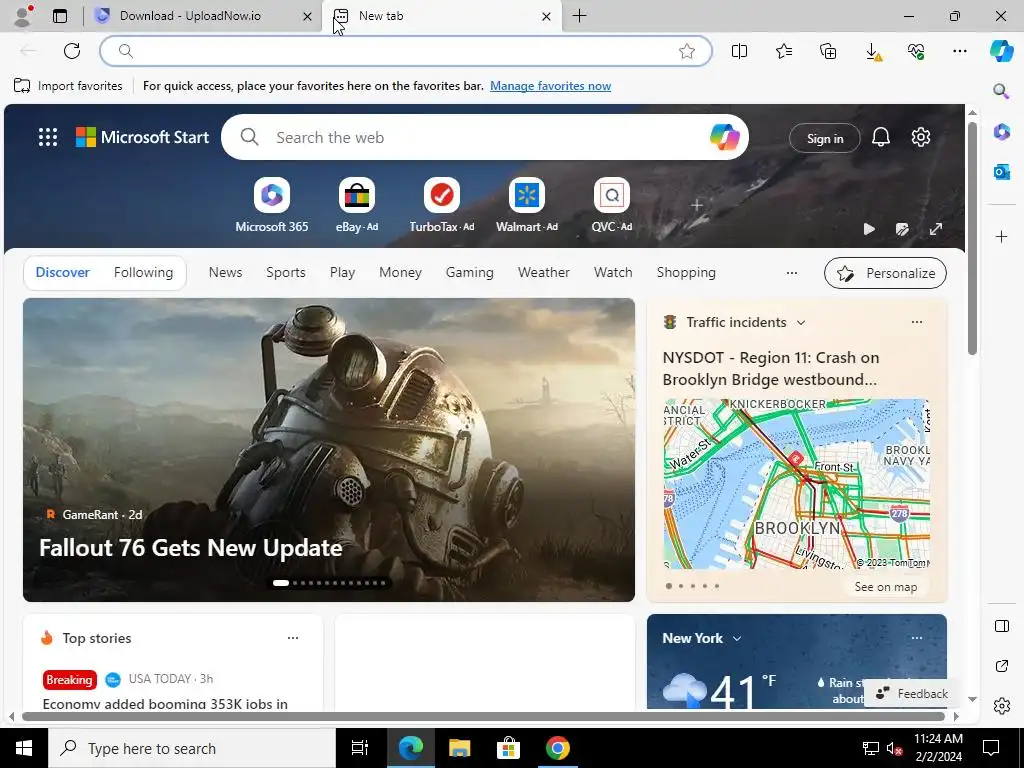The image size is (1024, 768).
Task: Open Browser essentials heart icon
Action: pyautogui.click(x=916, y=51)
